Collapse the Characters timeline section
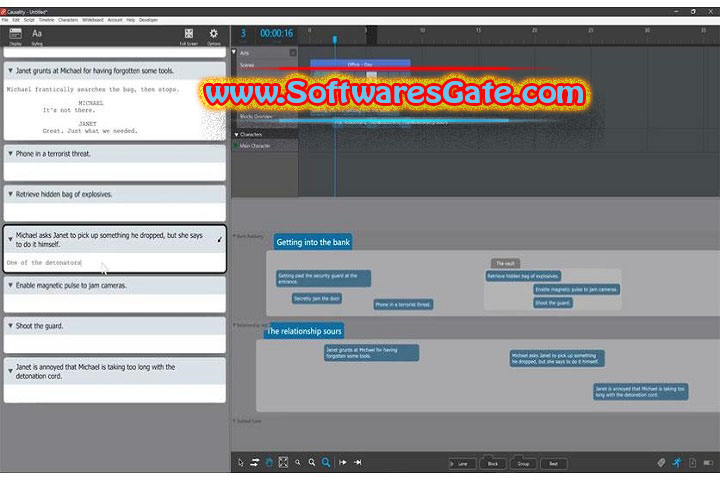The image size is (720, 480). coord(236,135)
